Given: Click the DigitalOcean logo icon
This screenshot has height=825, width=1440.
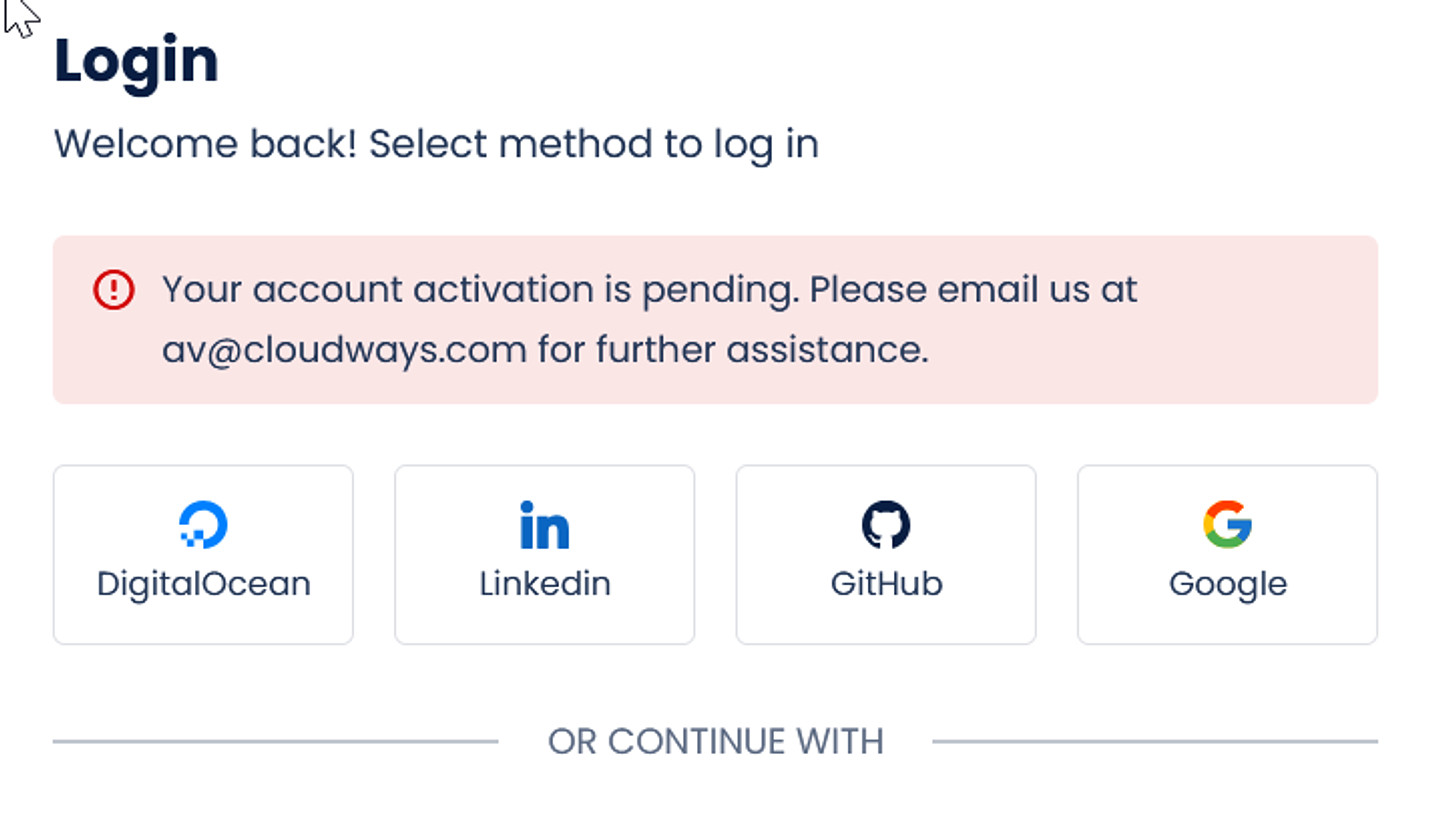Looking at the screenshot, I should point(203,525).
